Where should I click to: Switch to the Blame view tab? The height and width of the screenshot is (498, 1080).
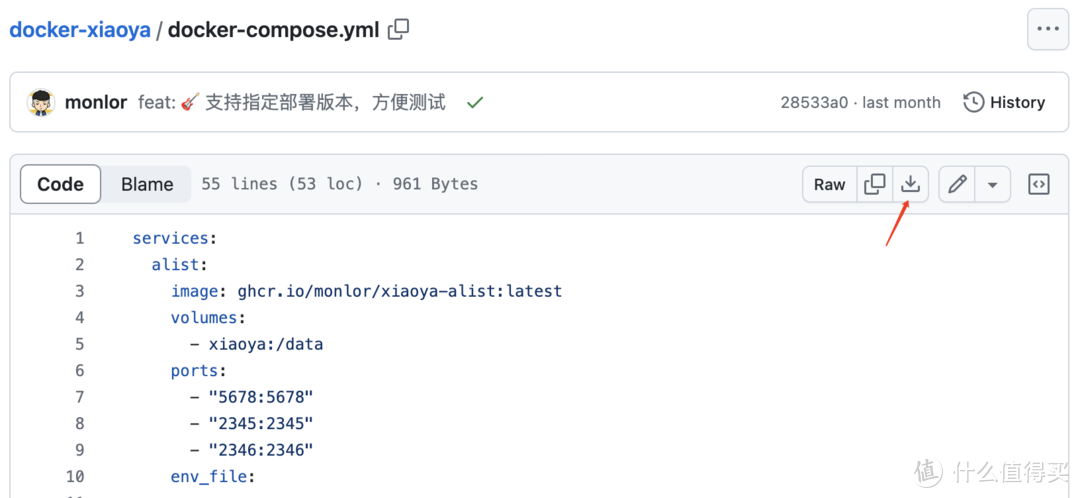147,184
